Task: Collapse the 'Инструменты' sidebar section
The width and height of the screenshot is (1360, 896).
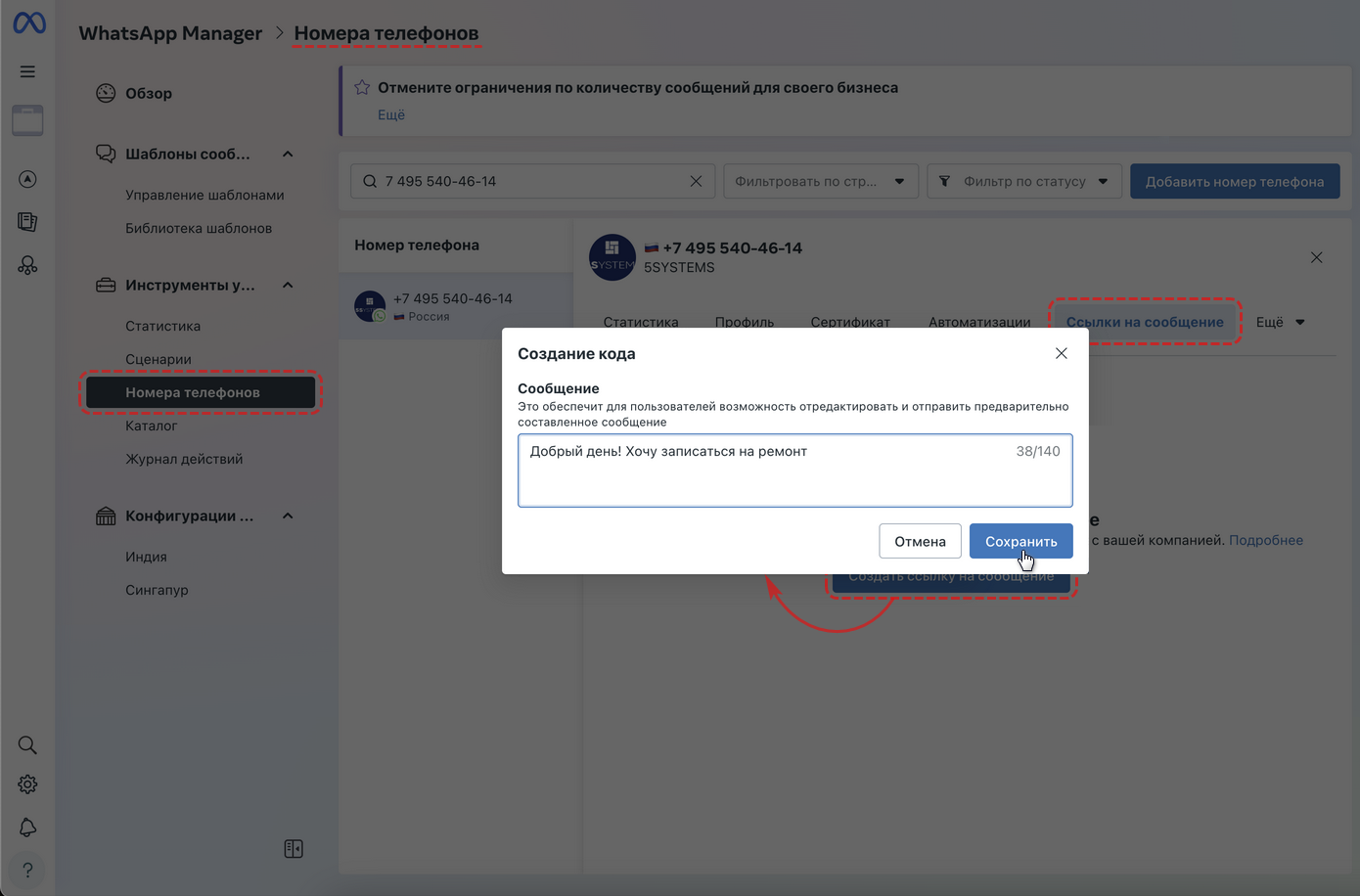Action: [288, 286]
